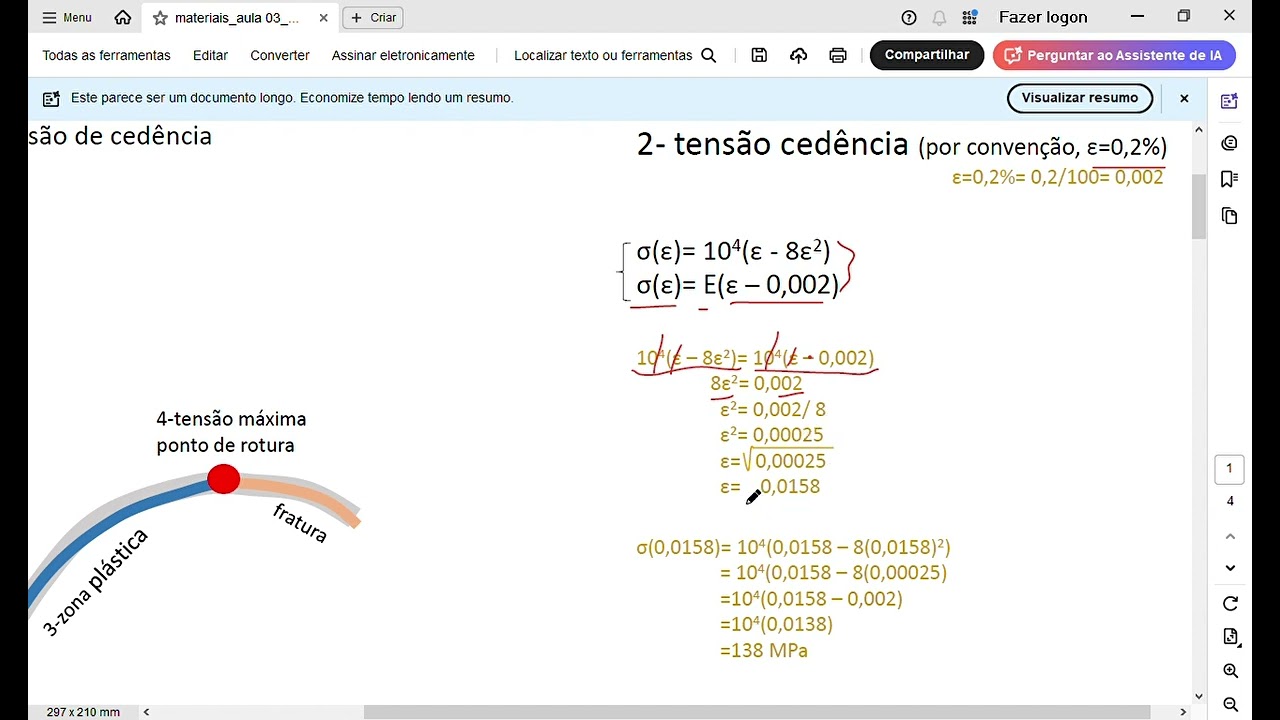Click the '8ε²= 0,002' equation line

(x=757, y=384)
